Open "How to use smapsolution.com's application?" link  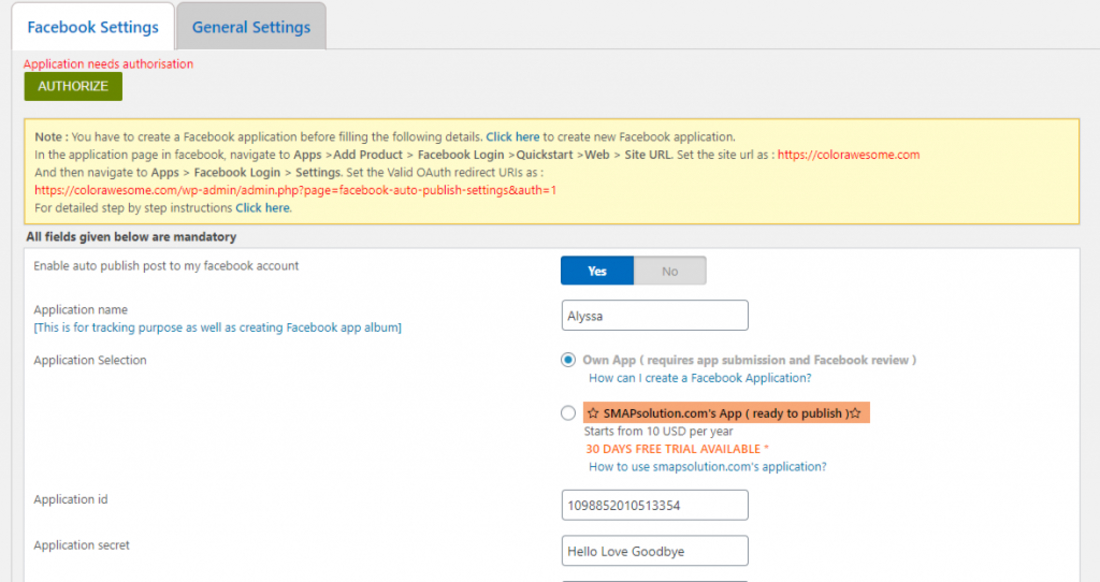(707, 467)
